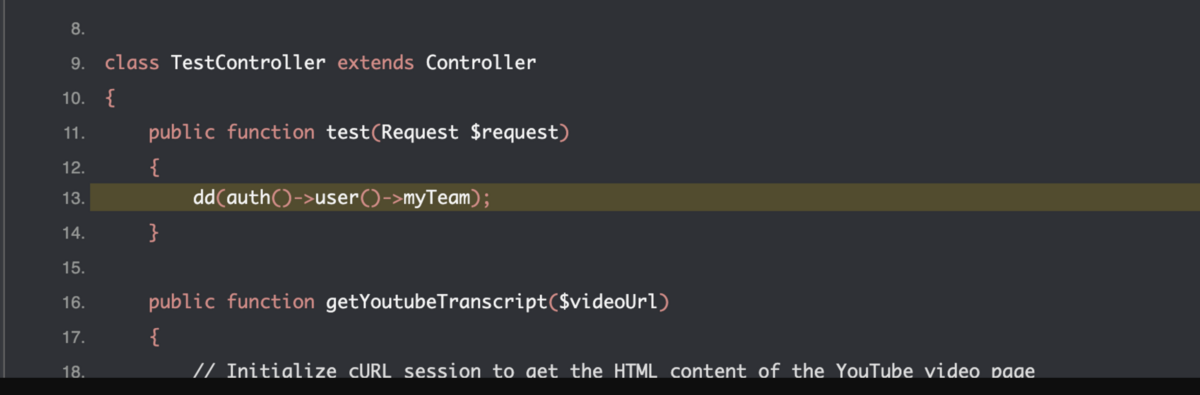Click line number 9 in the gutter
The image size is (1200, 395).
pos(76,64)
